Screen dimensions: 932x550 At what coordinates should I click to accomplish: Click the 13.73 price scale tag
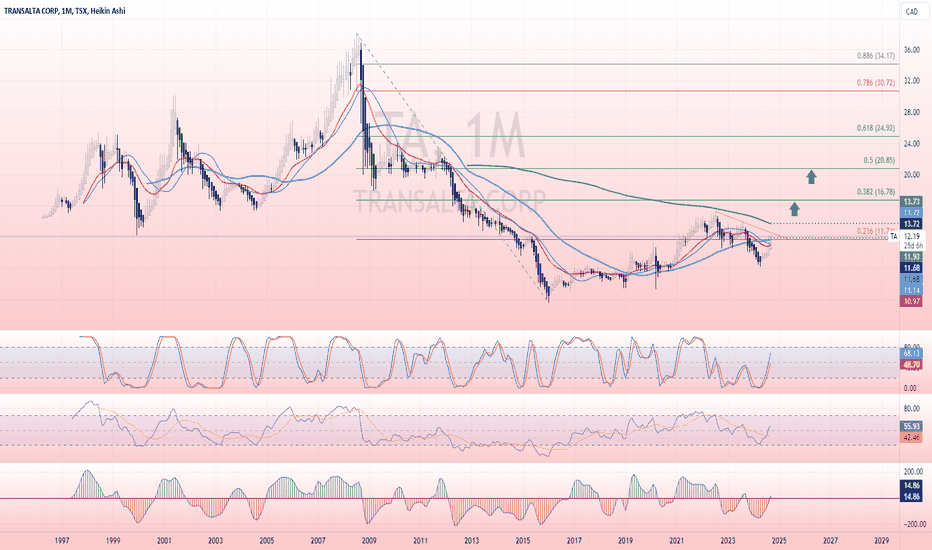[x=912, y=202]
